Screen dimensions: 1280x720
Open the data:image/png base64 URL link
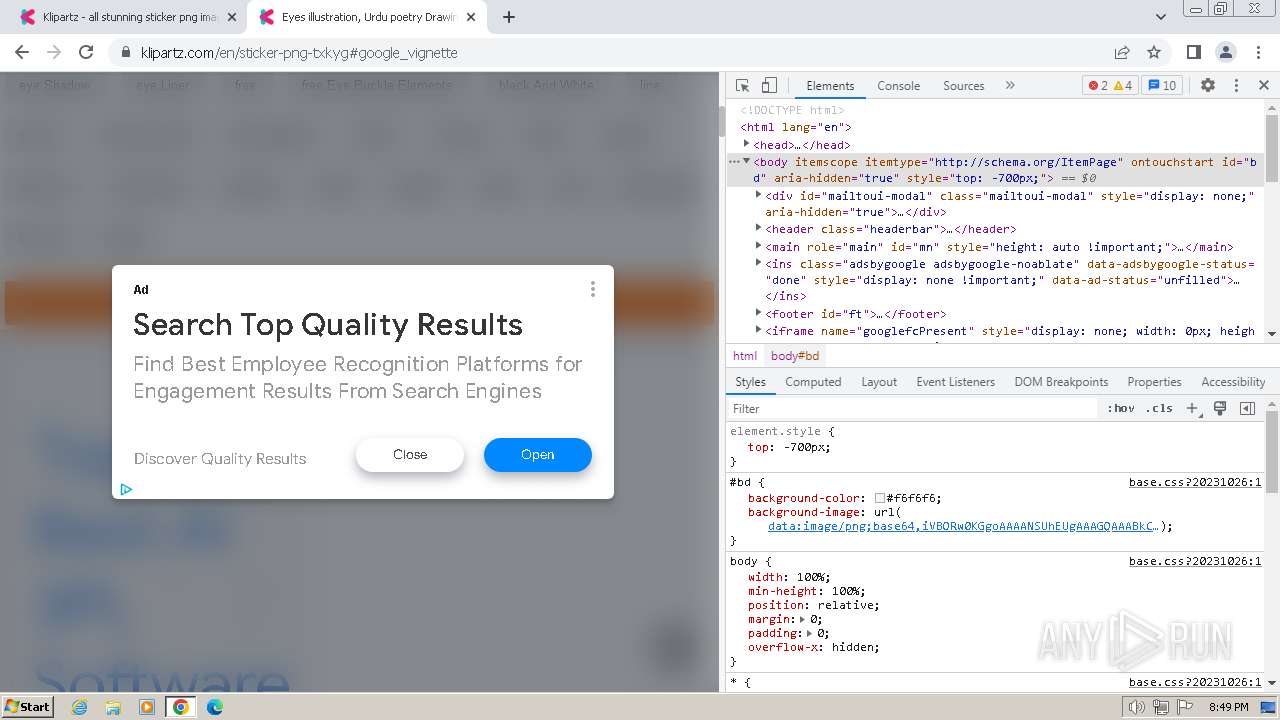click(963, 526)
